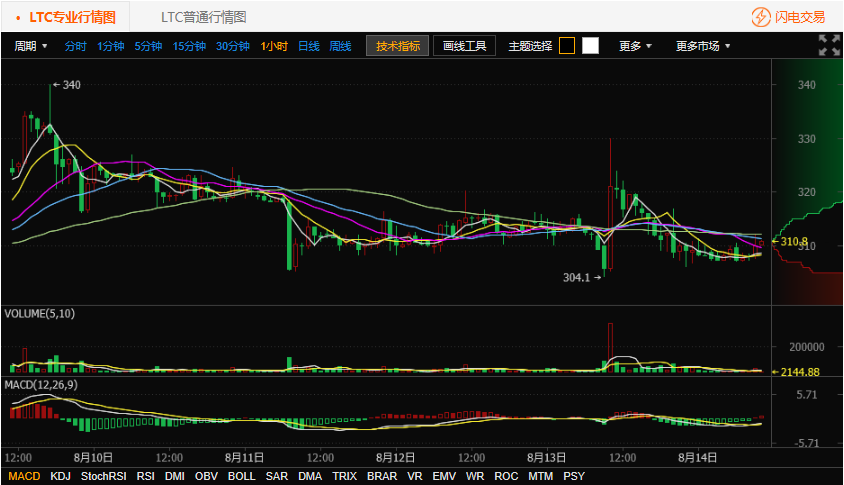Click the fullscreen expand icon
Viewport: 844px width, 485px height.
tap(829, 45)
